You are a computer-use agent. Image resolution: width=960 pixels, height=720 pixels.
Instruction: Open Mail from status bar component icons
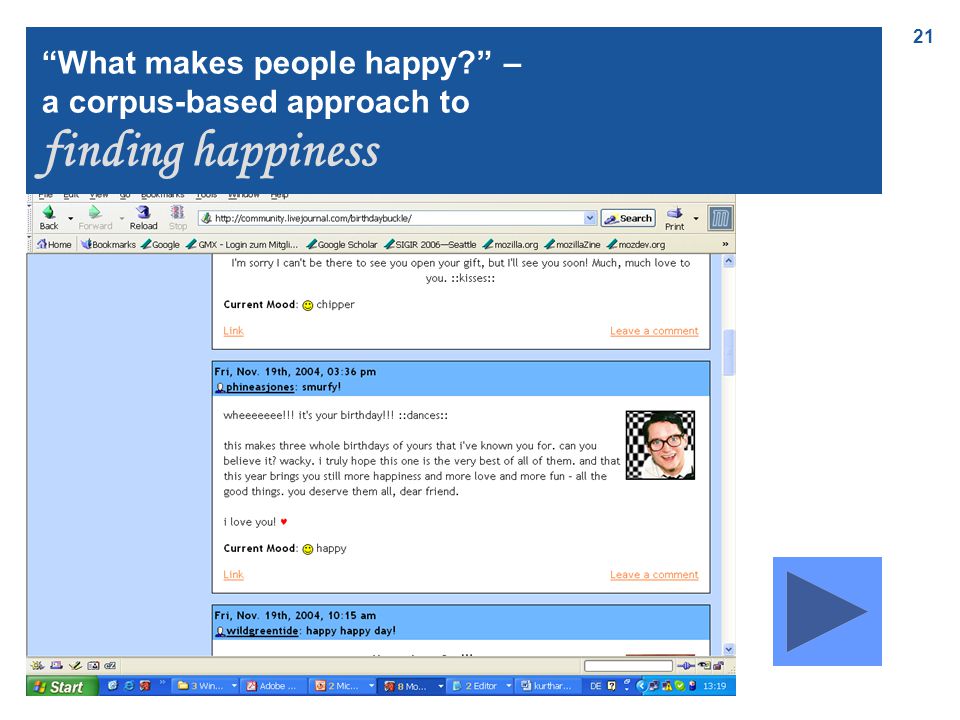point(56,666)
